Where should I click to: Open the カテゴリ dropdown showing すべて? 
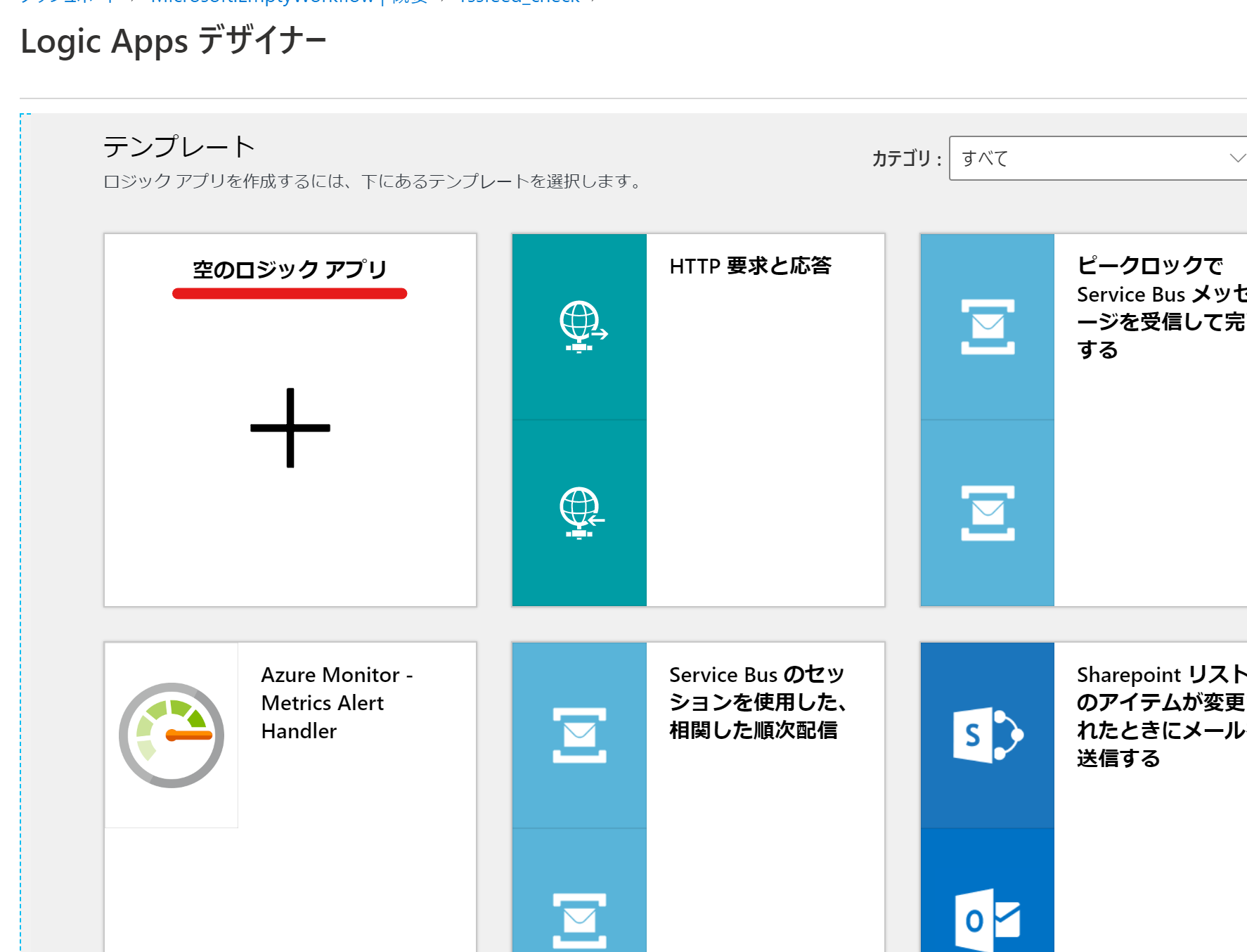[1098, 158]
